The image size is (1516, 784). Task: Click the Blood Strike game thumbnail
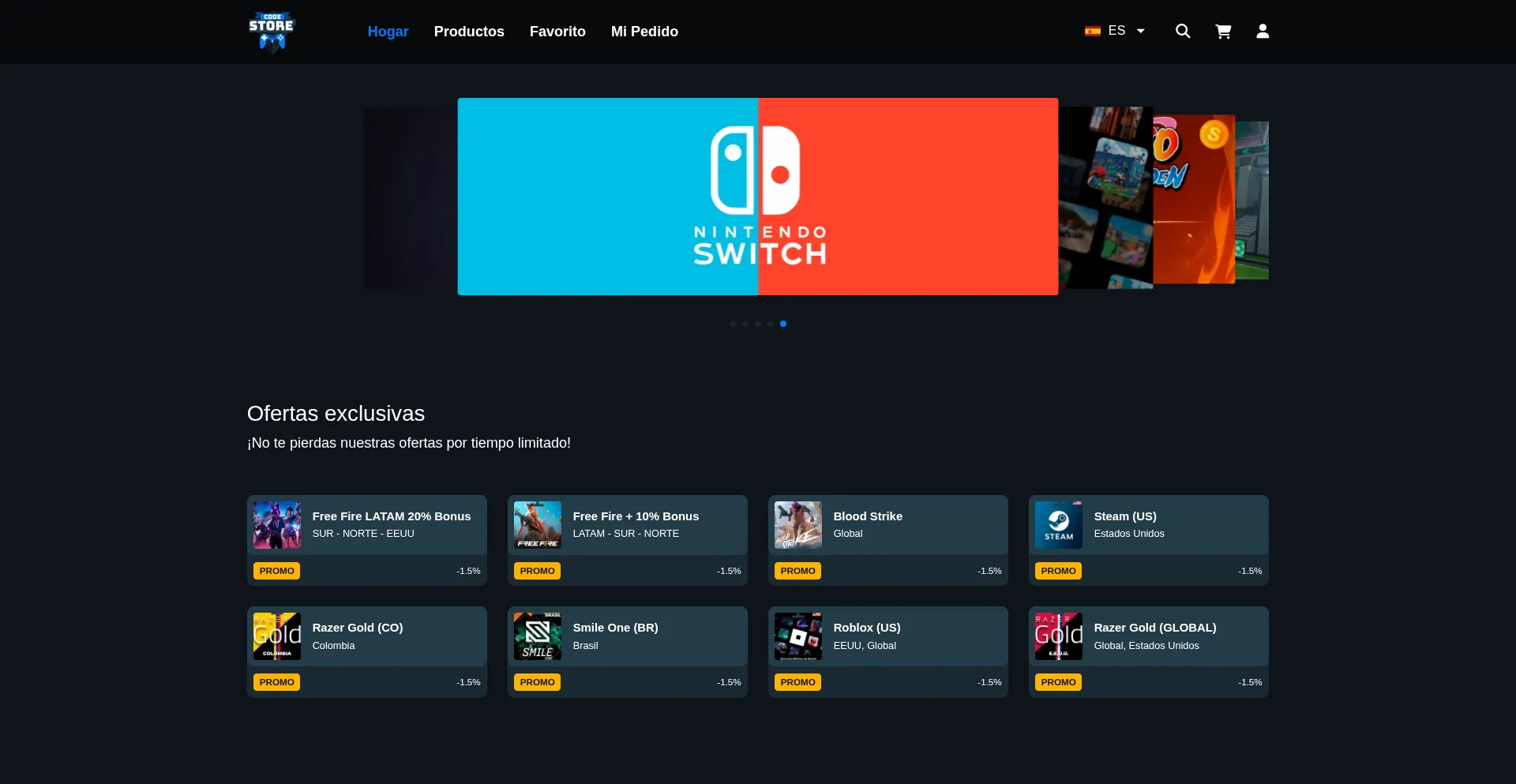798,525
